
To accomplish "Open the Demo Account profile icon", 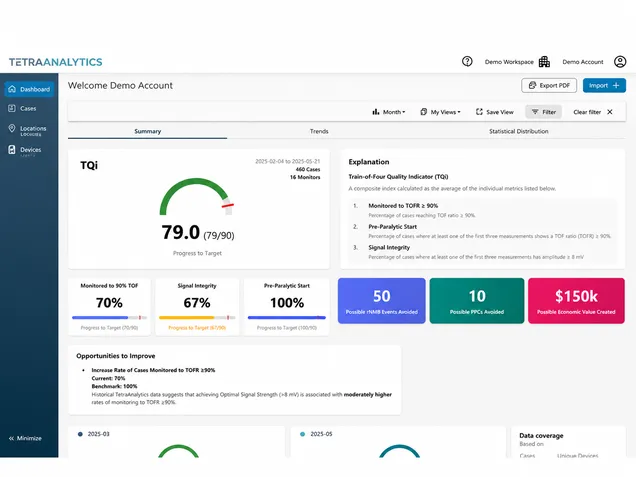I will click(620, 62).
